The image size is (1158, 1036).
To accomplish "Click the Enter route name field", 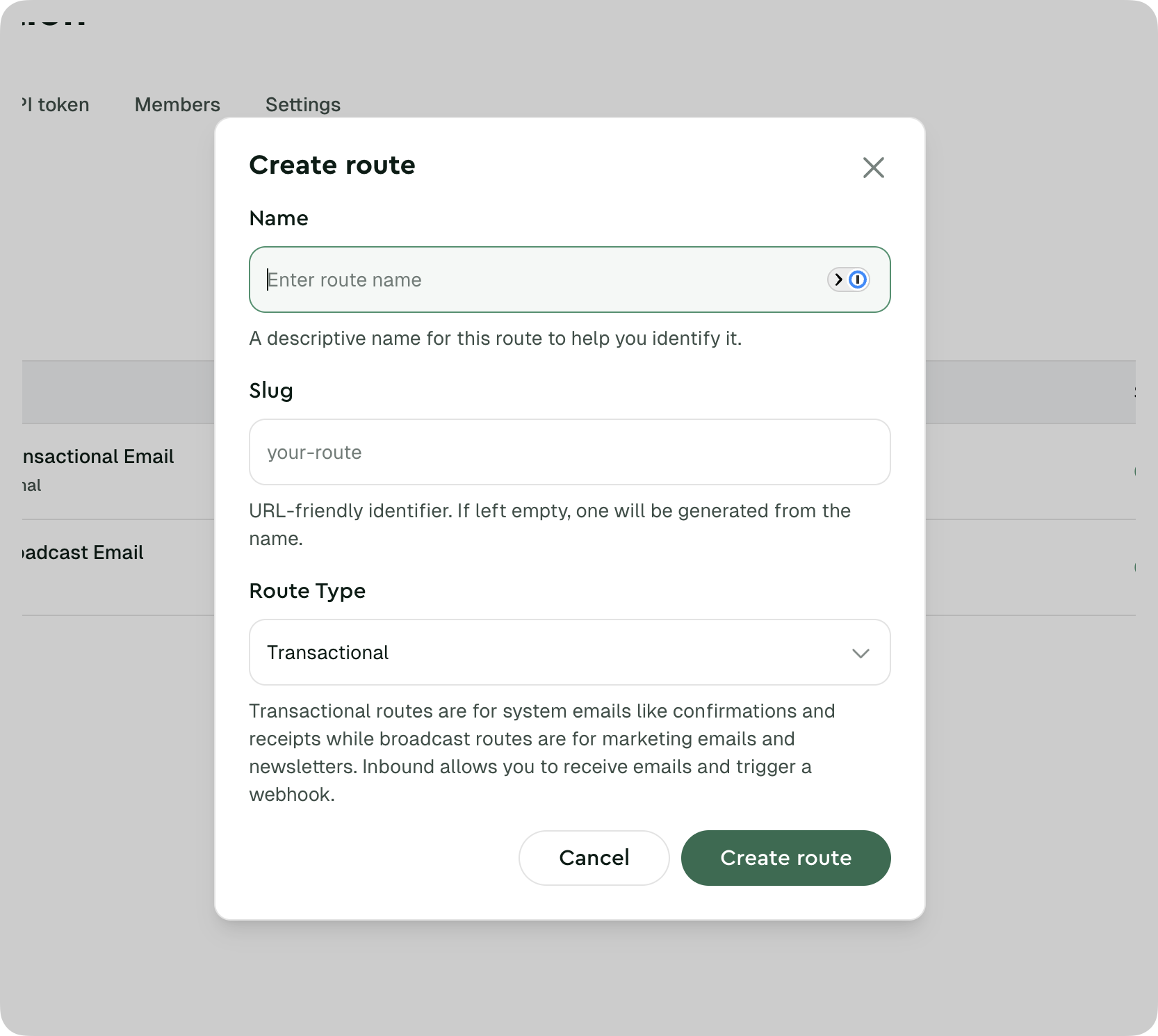I will coord(487,280).
